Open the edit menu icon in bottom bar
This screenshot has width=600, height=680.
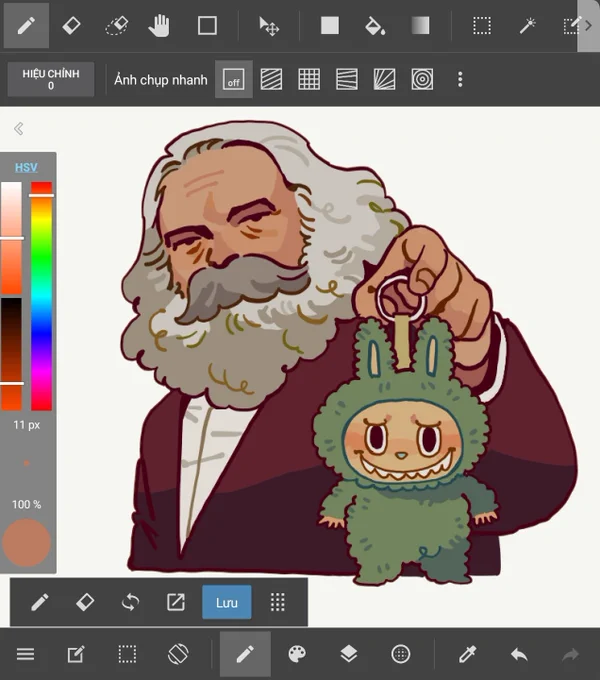pyautogui.click(x=76, y=654)
